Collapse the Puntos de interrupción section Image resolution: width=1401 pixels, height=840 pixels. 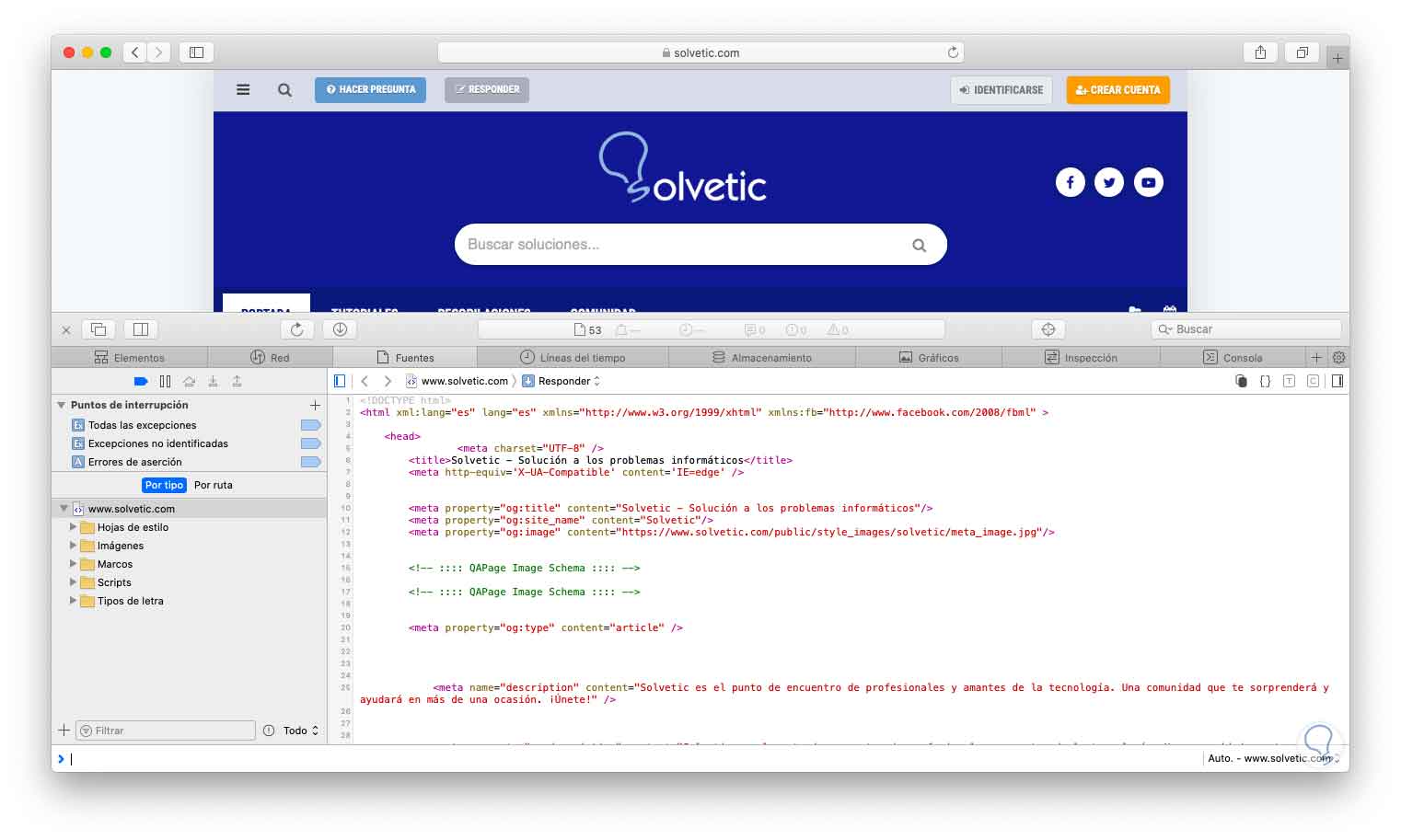62,405
